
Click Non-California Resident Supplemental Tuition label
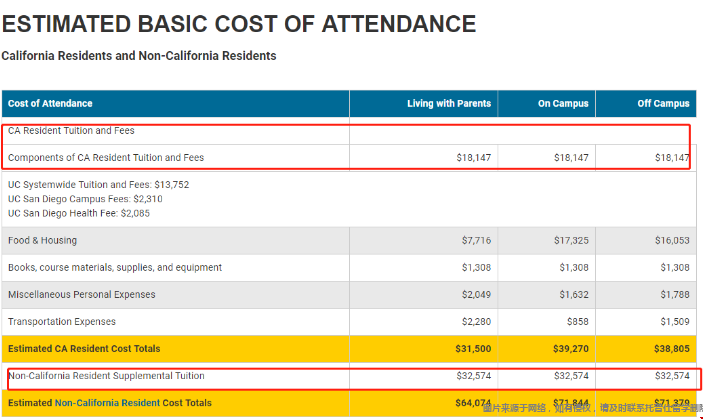[106, 376]
